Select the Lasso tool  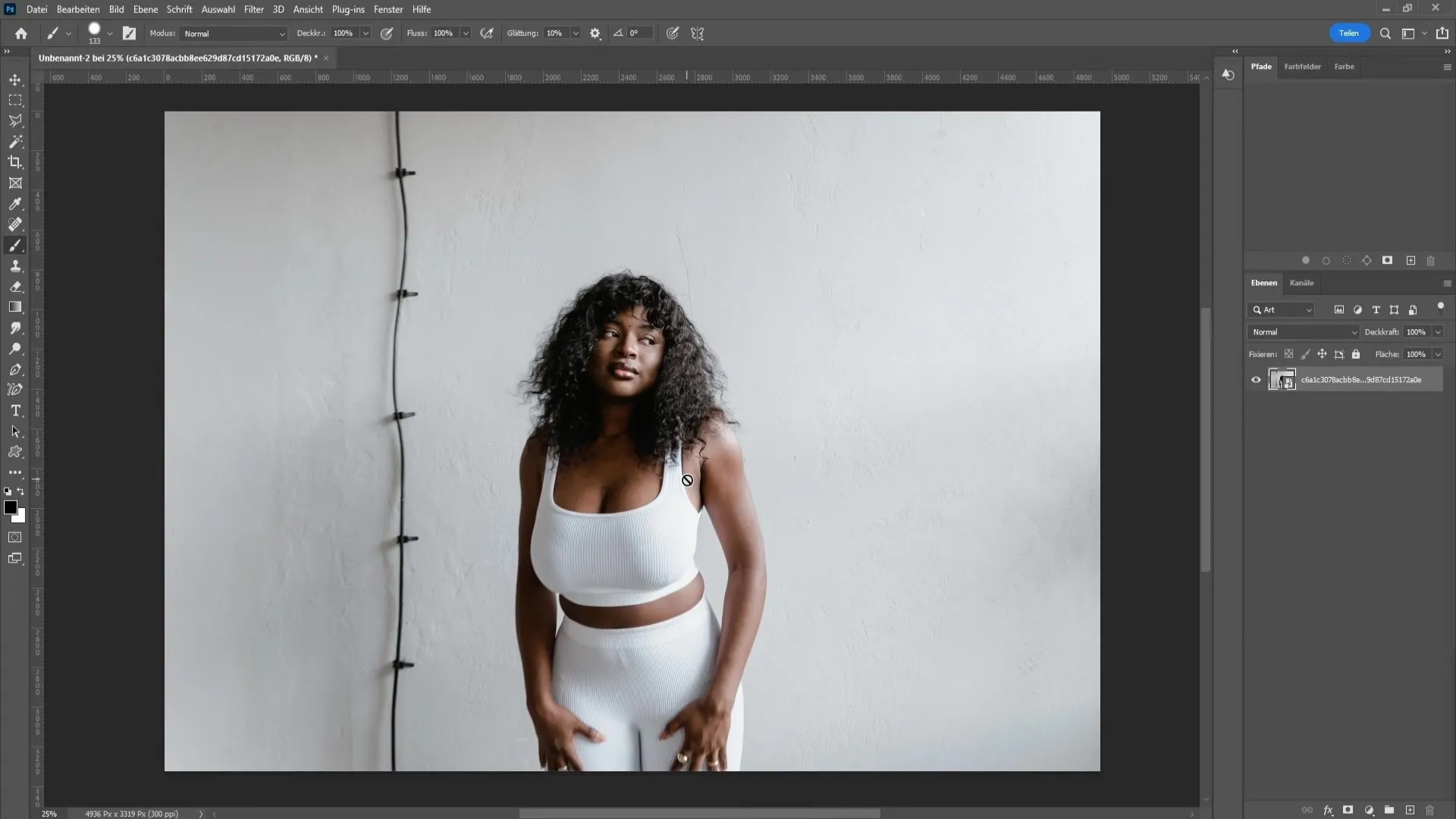click(x=15, y=121)
